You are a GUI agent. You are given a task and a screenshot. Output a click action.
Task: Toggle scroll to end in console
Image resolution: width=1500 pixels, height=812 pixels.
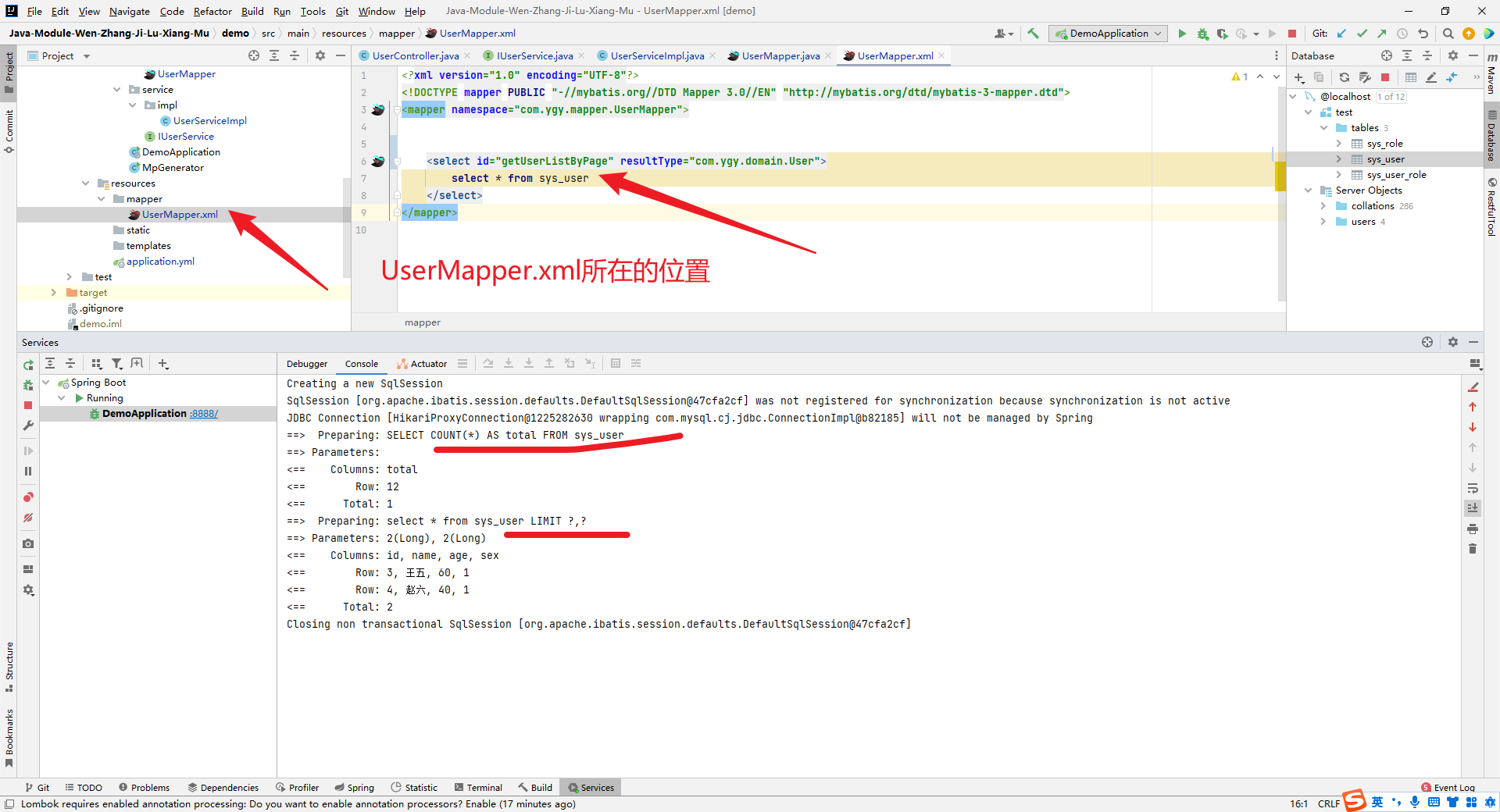(x=1473, y=508)
